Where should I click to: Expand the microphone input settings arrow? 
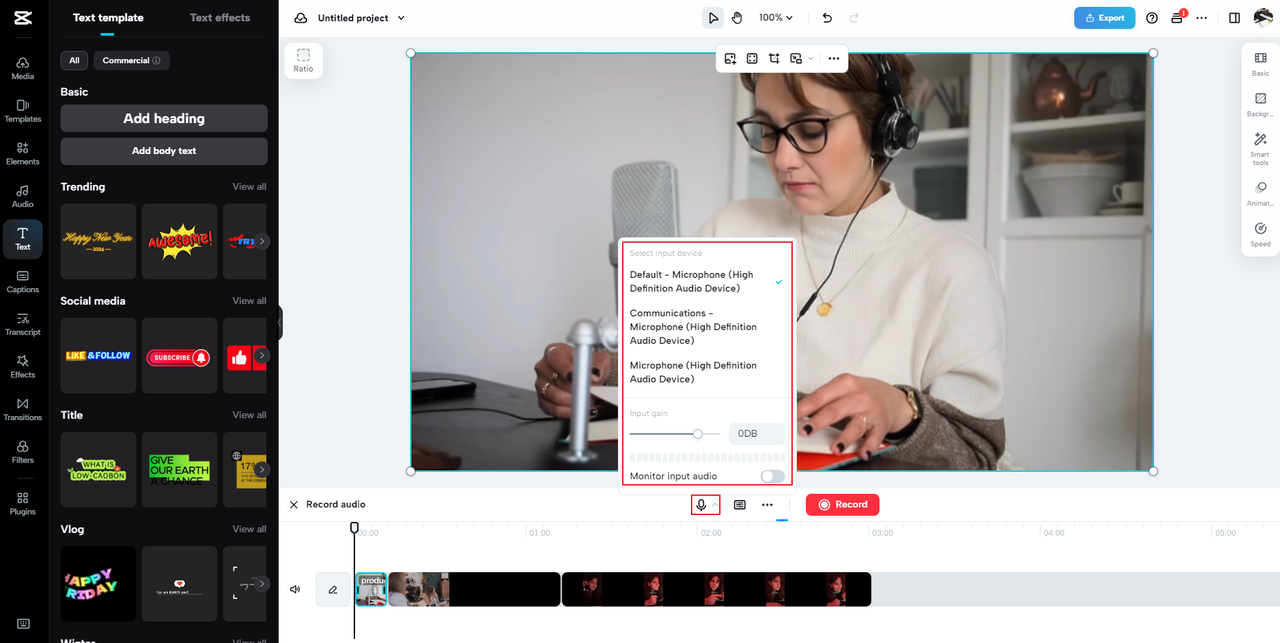(715, 505)
